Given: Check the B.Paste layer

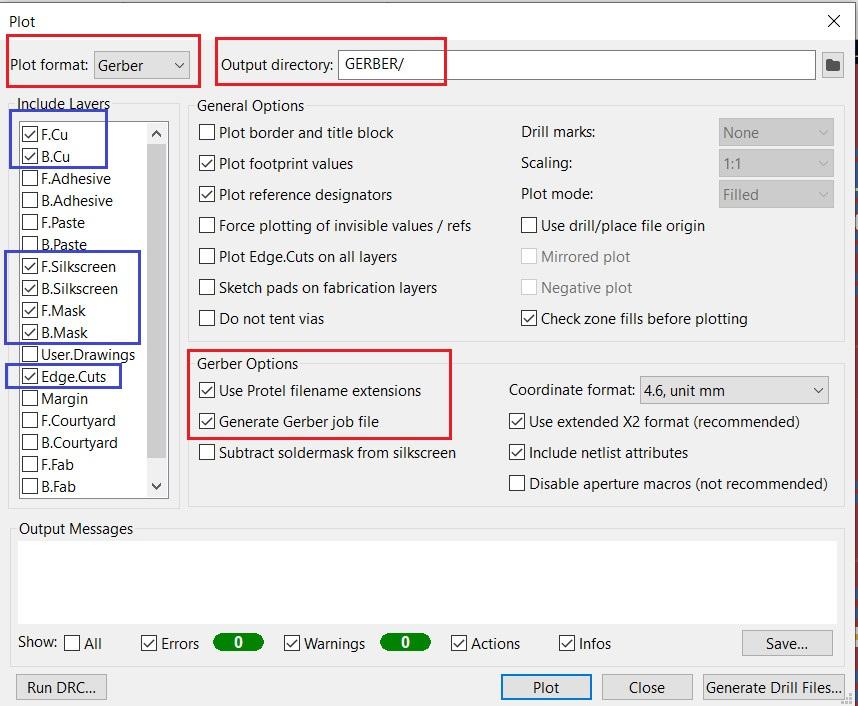Looking at the screenshot, I should pyautogui.click(x=30, y=244).
